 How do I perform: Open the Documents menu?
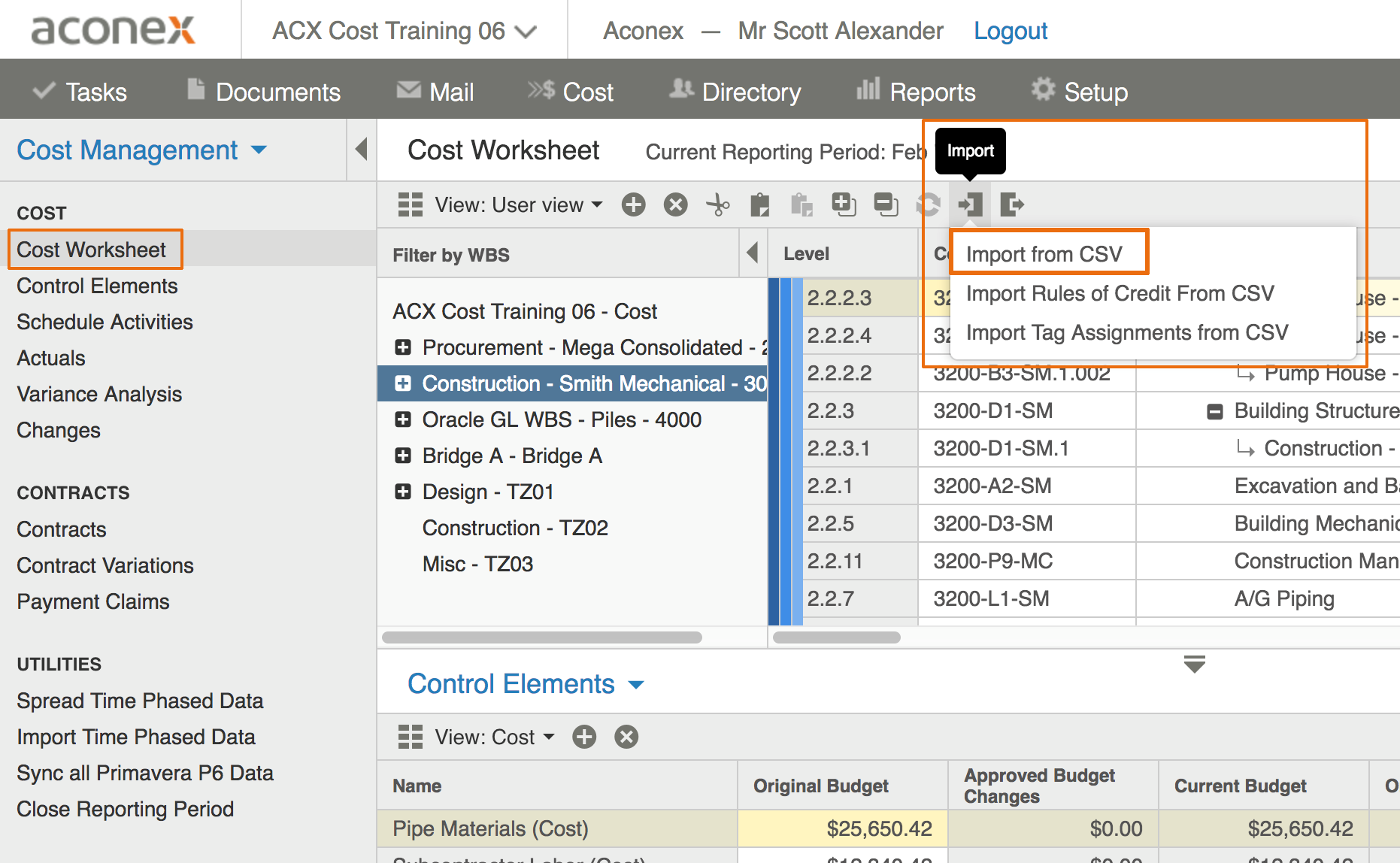tap(263, 92)
